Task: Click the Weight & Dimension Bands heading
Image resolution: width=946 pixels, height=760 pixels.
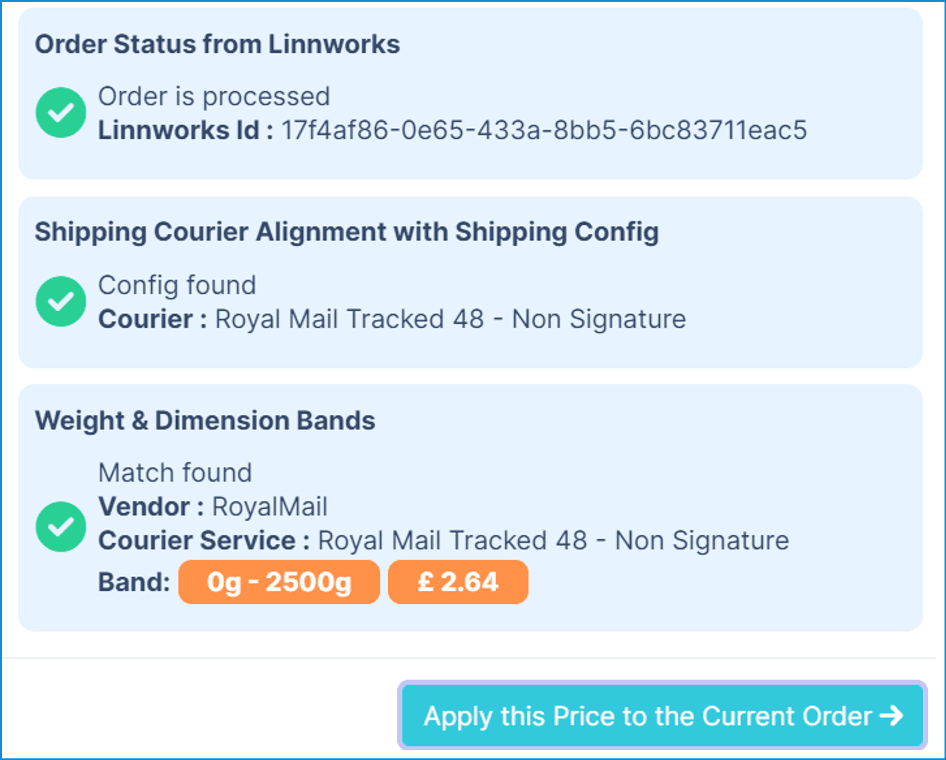Action: click(x=205, y=420)
